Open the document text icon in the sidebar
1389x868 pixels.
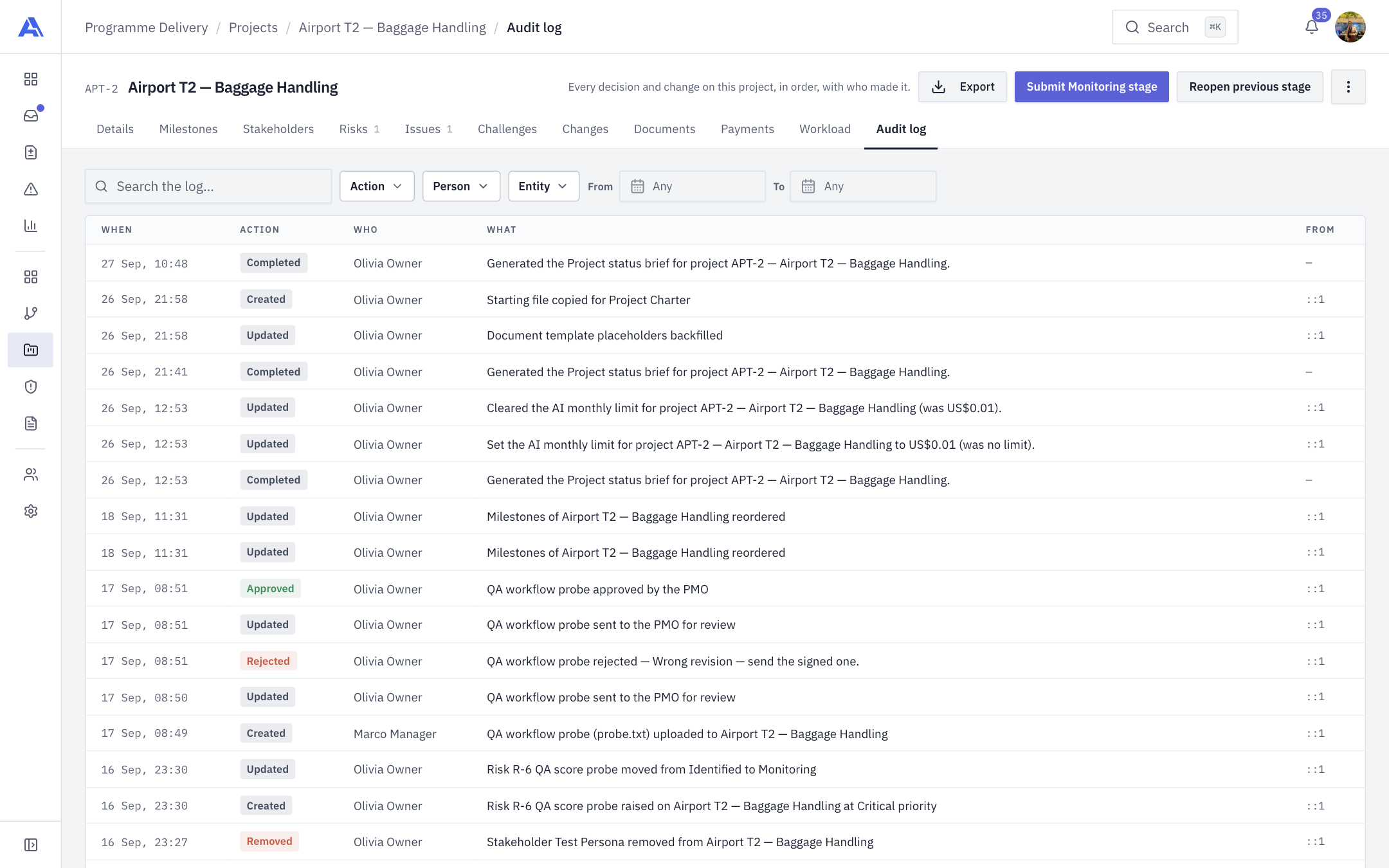(30, 423)
